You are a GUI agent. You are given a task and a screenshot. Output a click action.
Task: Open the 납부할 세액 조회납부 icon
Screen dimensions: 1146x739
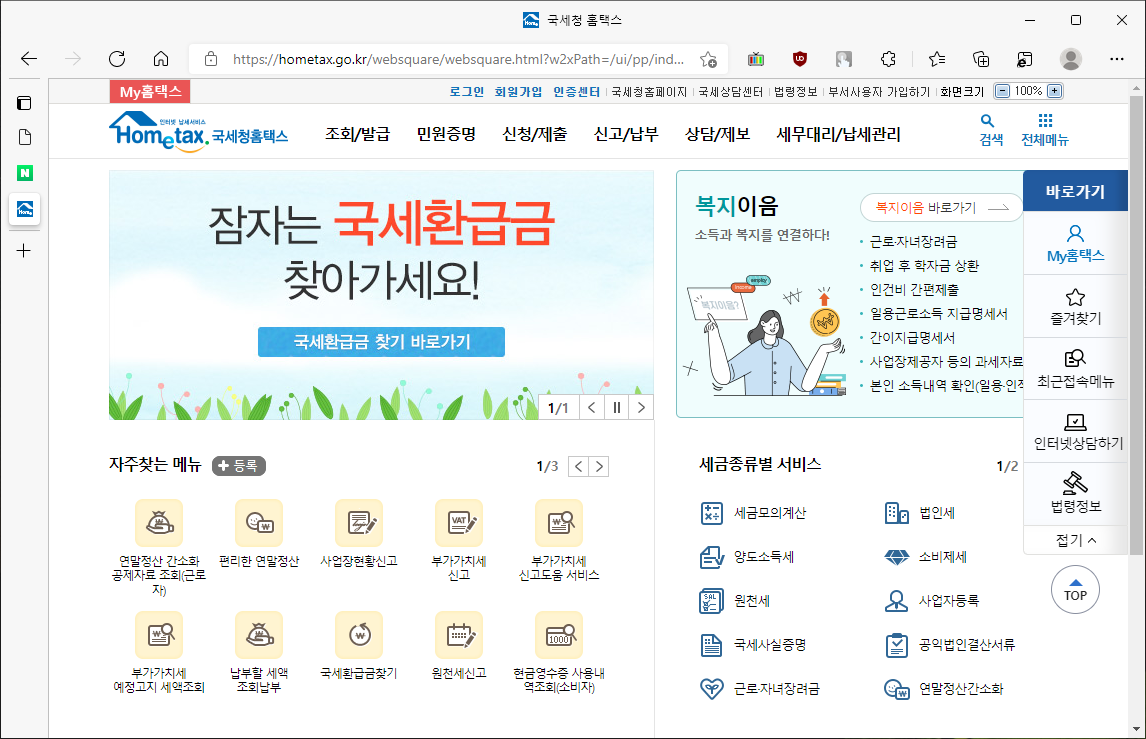pos(259,634)
